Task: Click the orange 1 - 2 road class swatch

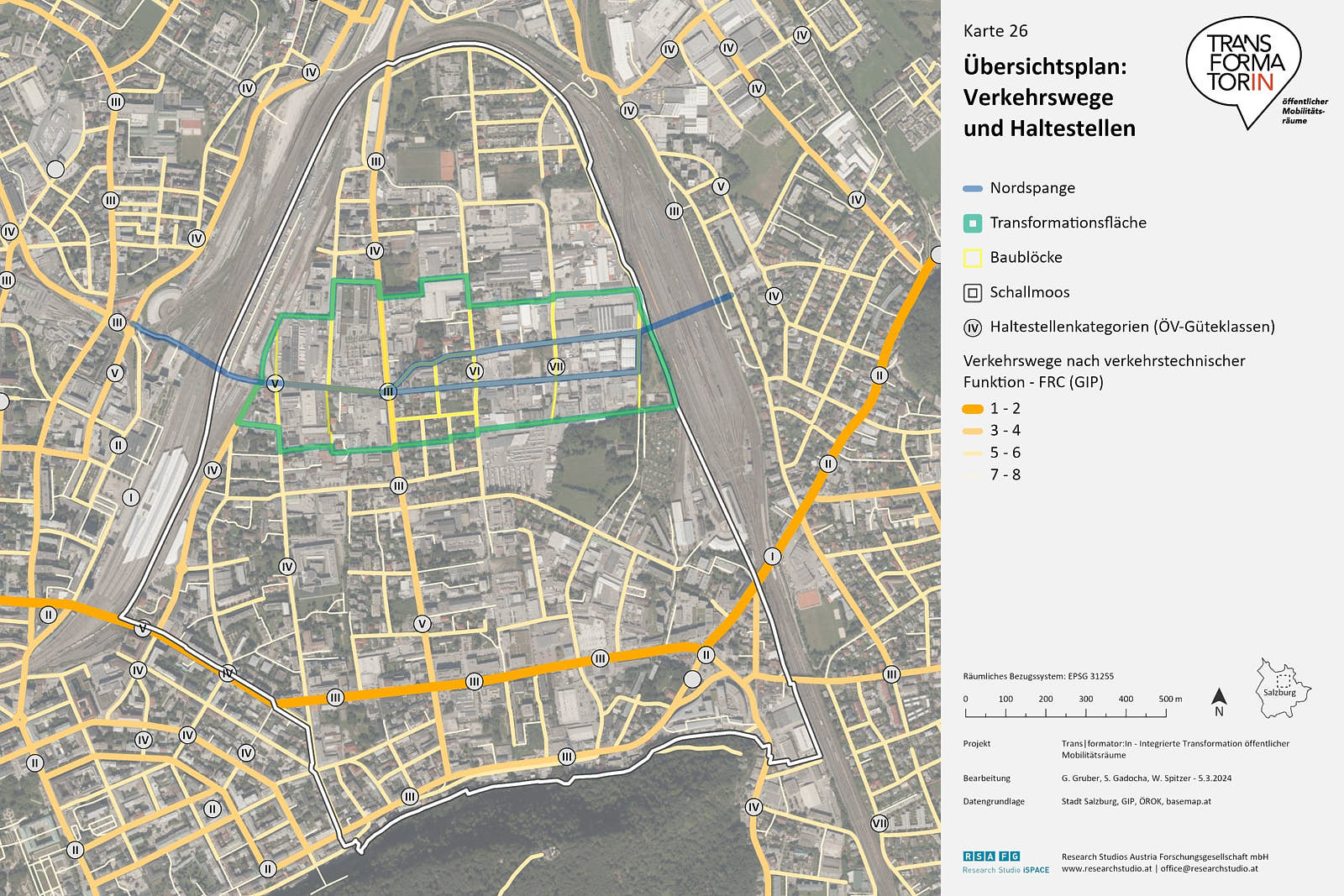Action: tap(973, 409)
